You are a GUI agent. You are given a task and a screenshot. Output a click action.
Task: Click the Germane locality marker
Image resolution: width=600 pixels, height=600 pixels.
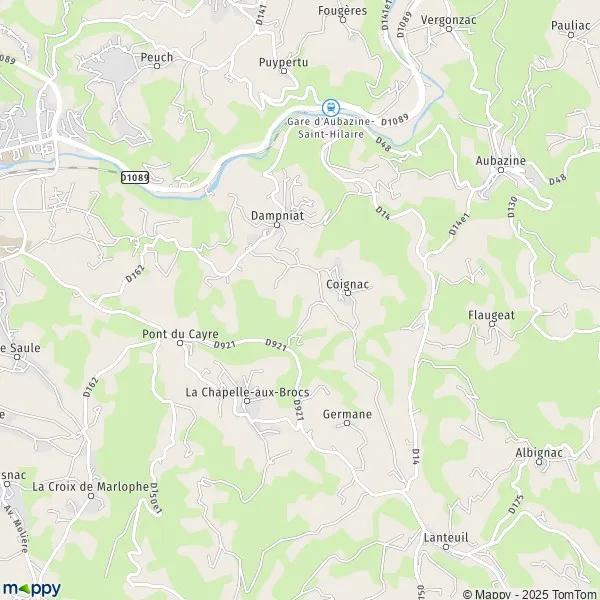(347, 423)
